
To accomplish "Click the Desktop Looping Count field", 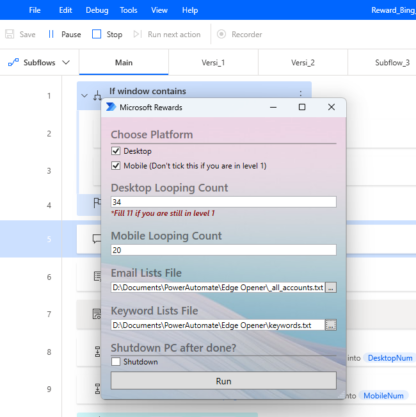I will (223, 202).
